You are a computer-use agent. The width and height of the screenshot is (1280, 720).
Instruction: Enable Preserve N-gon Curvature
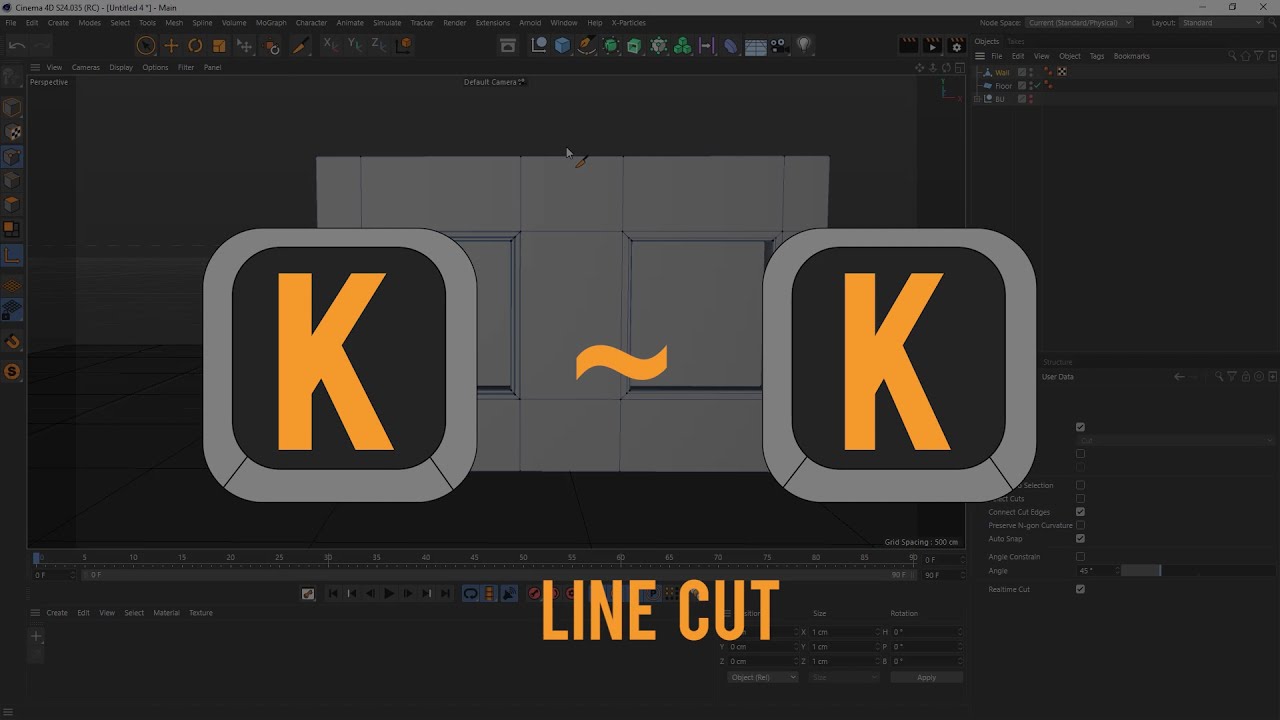[1080, 525]
